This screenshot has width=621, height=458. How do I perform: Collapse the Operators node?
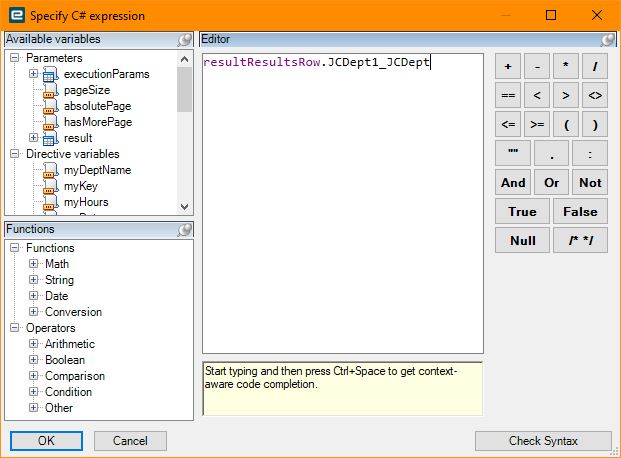(x=15, y=328)
